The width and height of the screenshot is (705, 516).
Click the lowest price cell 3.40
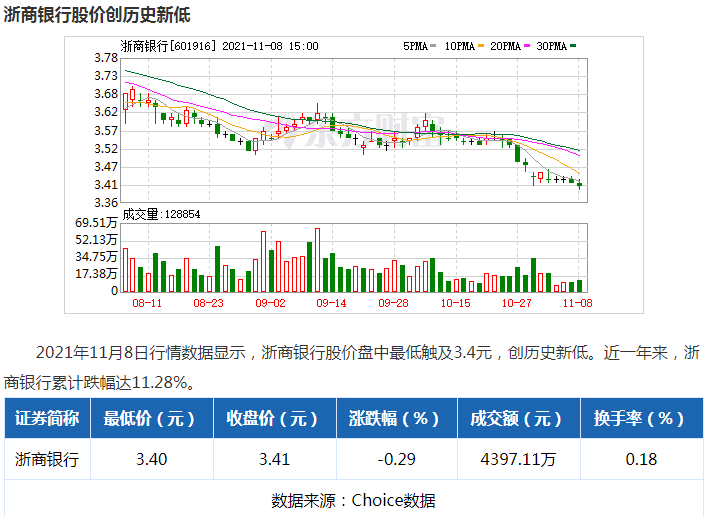[x=152, y=459]
